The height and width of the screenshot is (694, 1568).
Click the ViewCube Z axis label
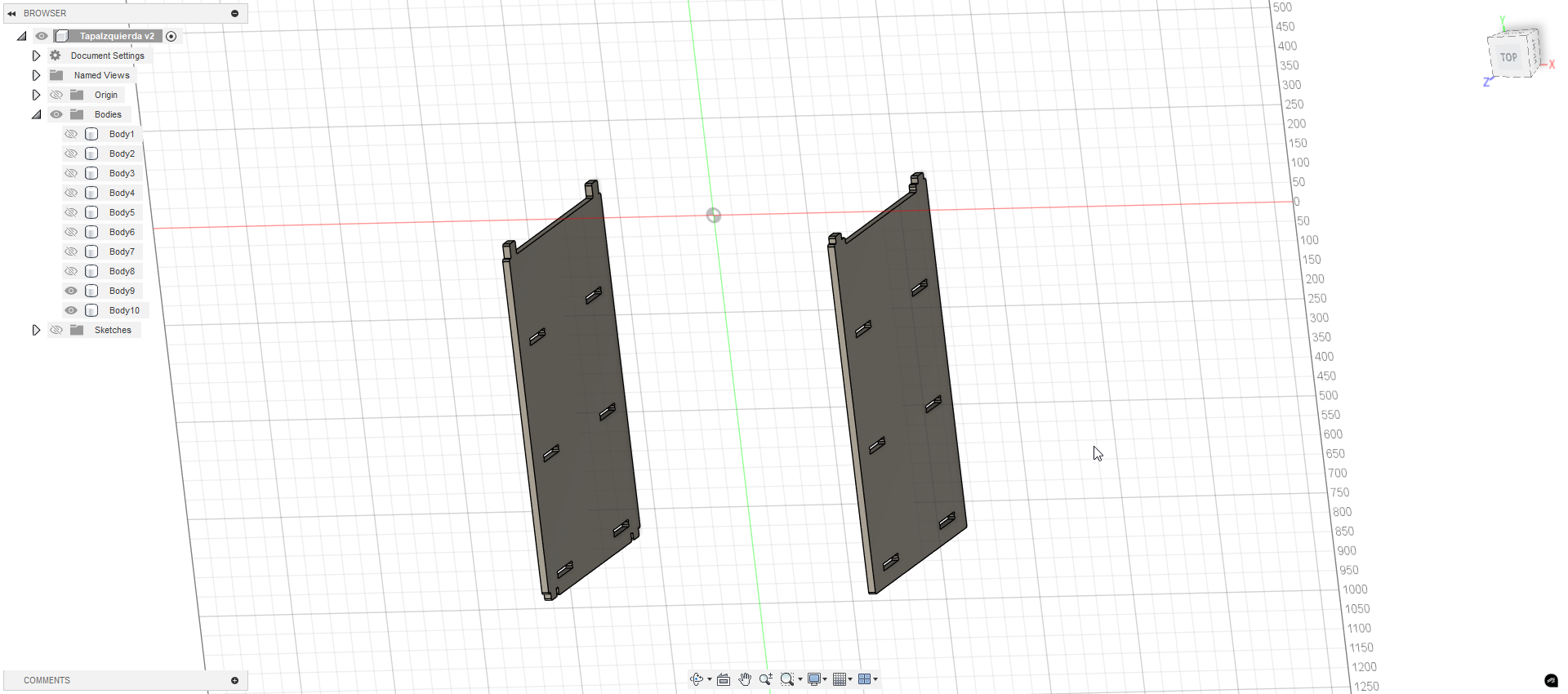pos(1486,82)
